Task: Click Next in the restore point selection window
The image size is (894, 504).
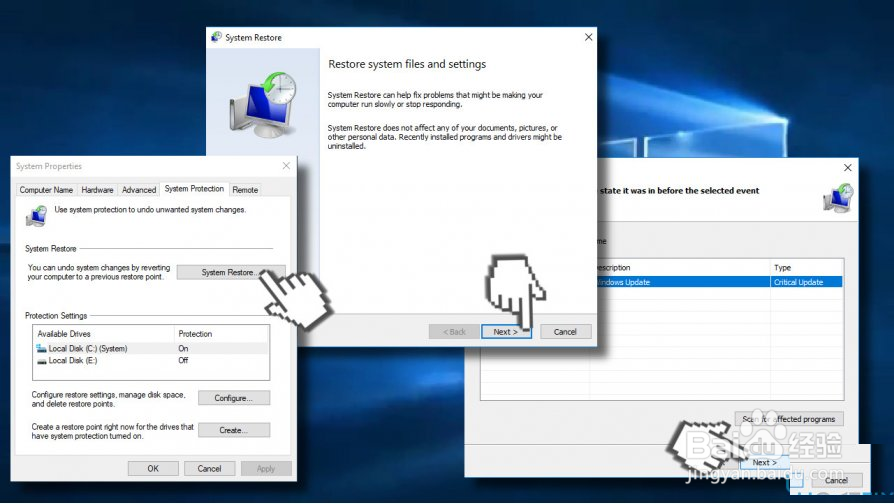Action: (764, 462)
